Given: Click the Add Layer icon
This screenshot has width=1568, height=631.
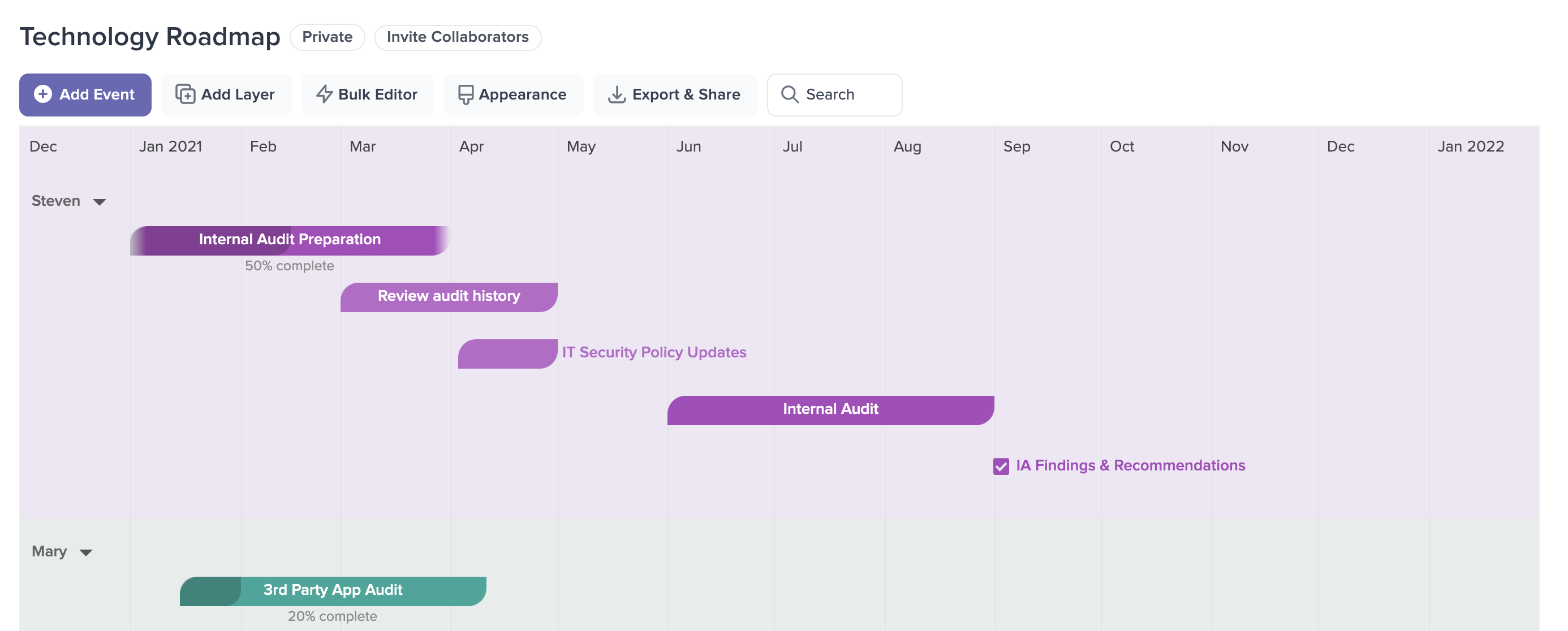Looking at the screenshot, I should 185,94.
